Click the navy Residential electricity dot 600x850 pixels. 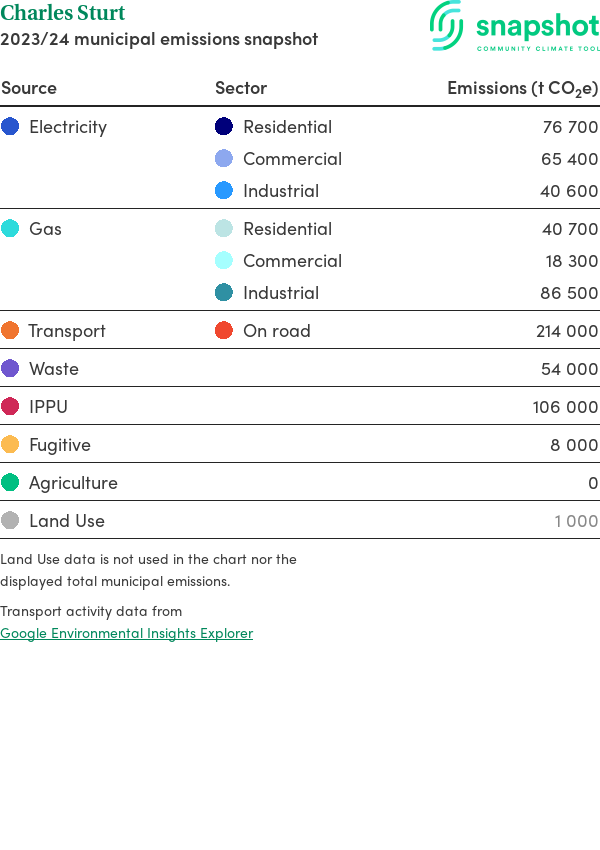224,127
